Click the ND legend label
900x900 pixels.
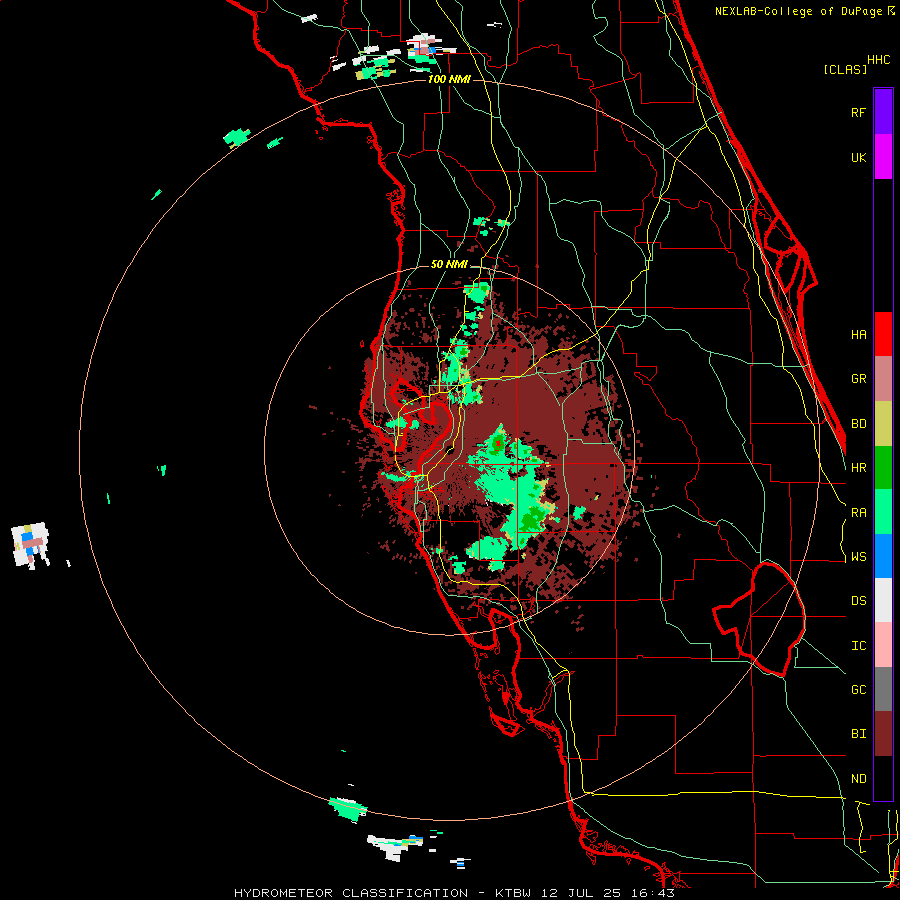[858, 779]
